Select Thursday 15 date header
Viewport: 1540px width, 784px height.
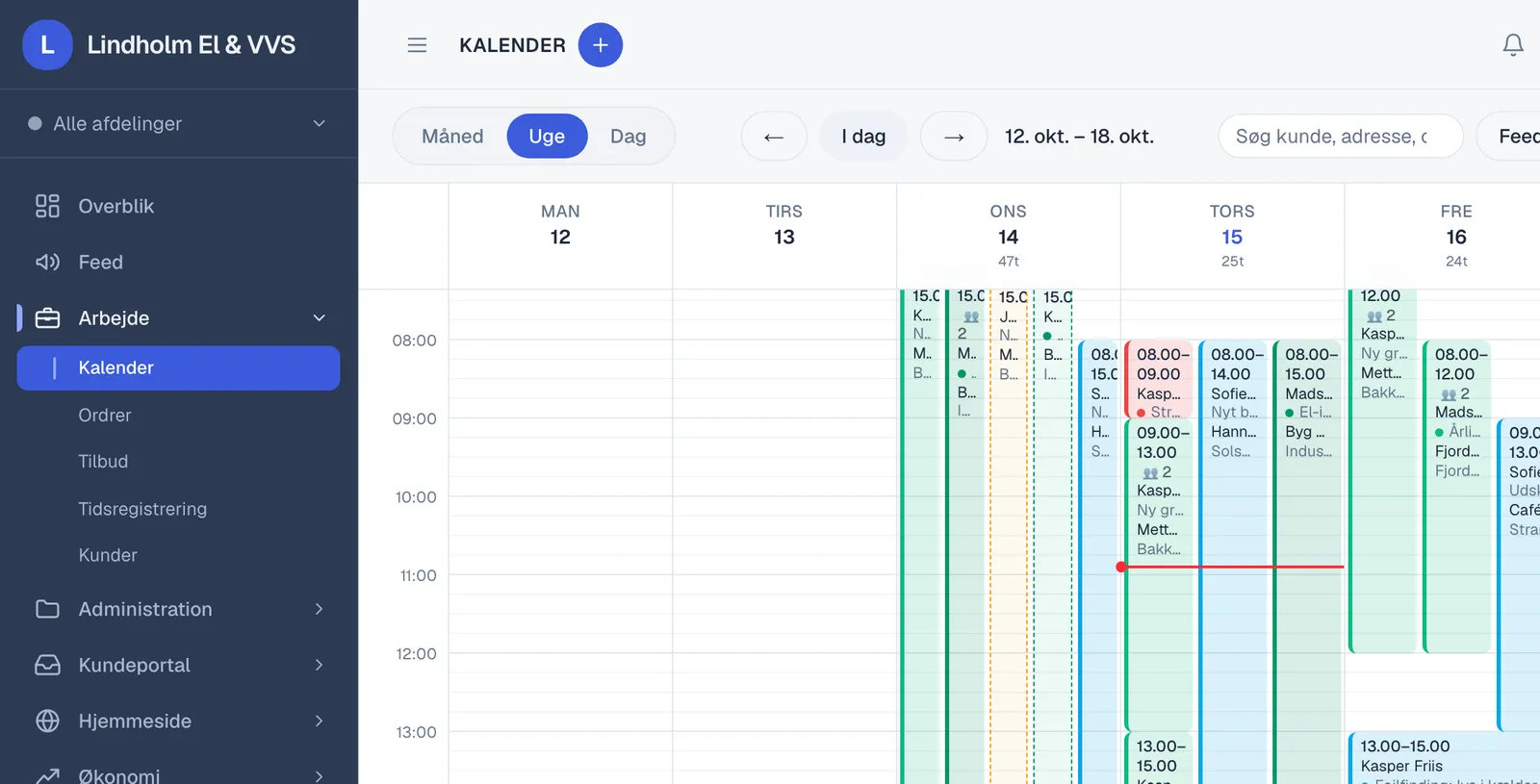[x=1232, y=237]
